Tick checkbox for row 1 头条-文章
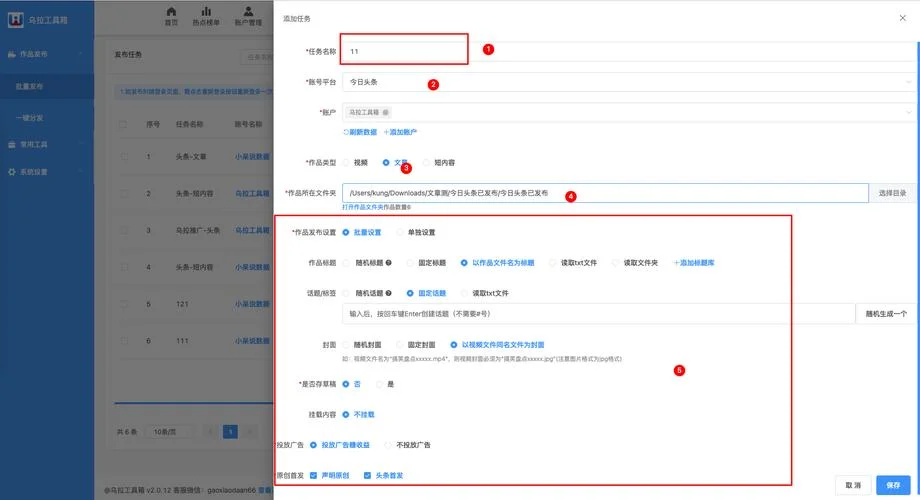920x500 pixels. 123,157
